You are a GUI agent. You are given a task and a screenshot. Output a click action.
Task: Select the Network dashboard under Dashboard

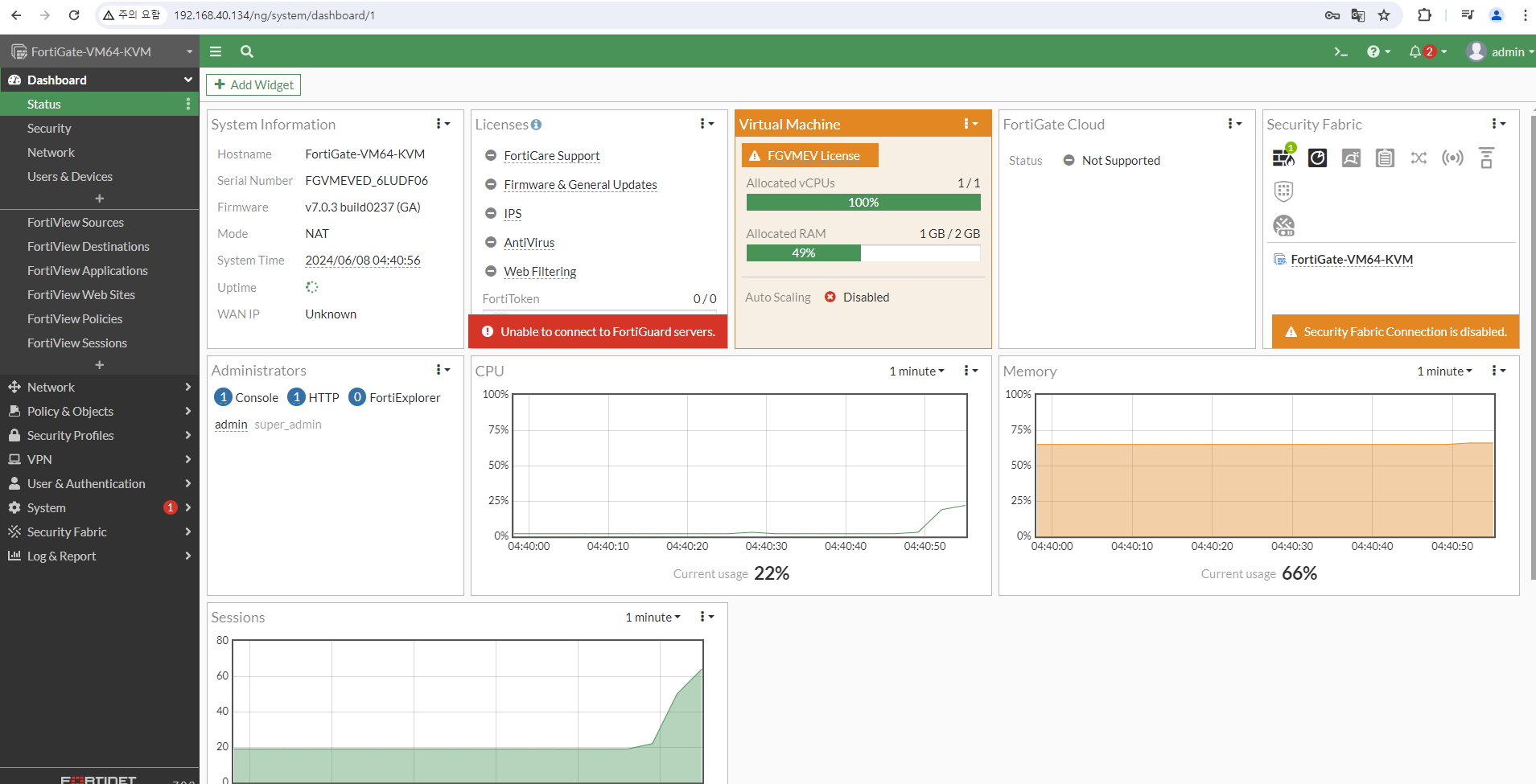click(100, 152)
